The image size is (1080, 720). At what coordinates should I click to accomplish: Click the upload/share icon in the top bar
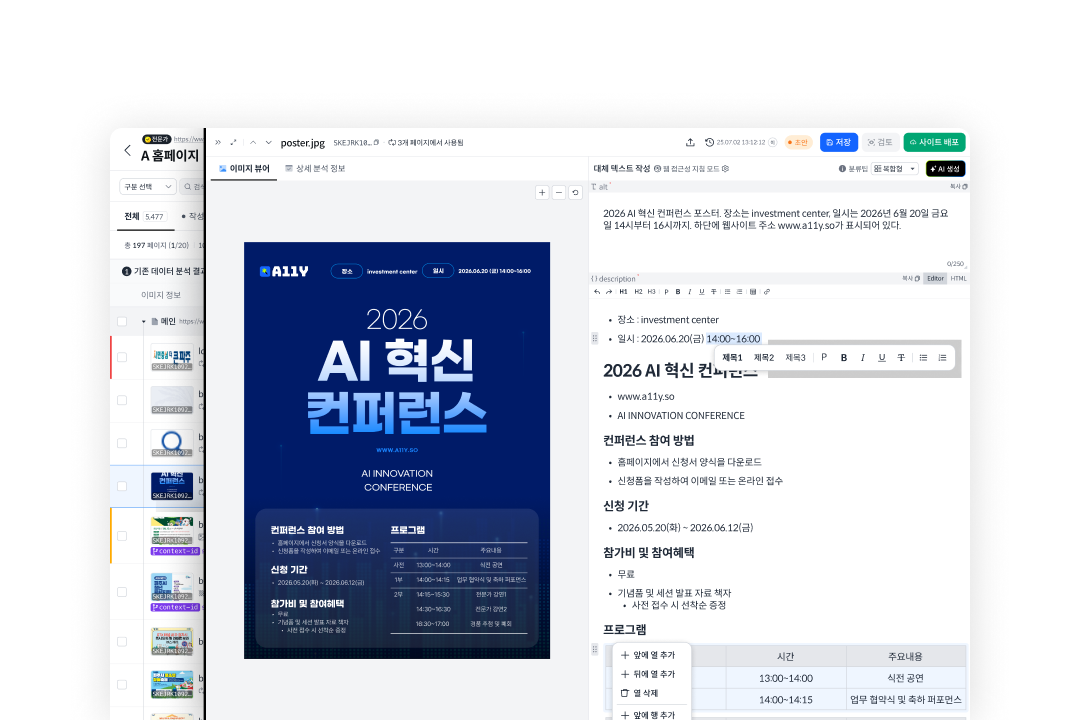[690, 142]
